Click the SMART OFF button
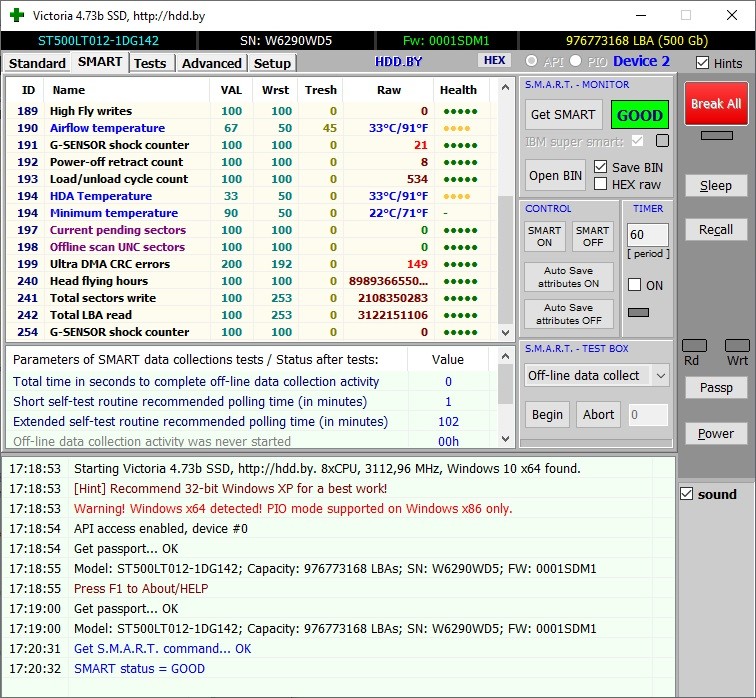The width and height of the screenshot is (756, 698). pos(593,236)
